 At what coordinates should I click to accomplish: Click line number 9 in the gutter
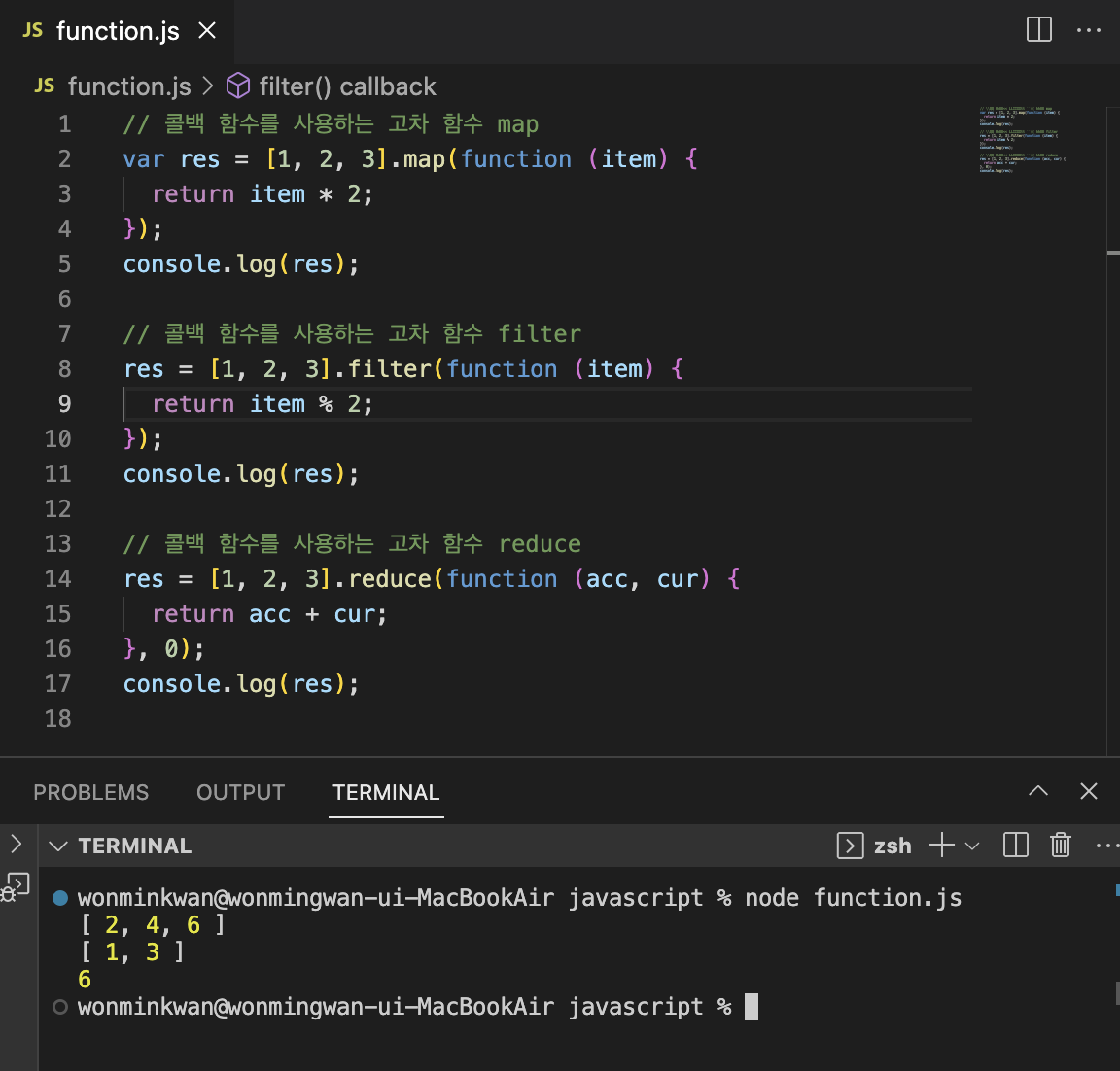(x=64, y=404)
